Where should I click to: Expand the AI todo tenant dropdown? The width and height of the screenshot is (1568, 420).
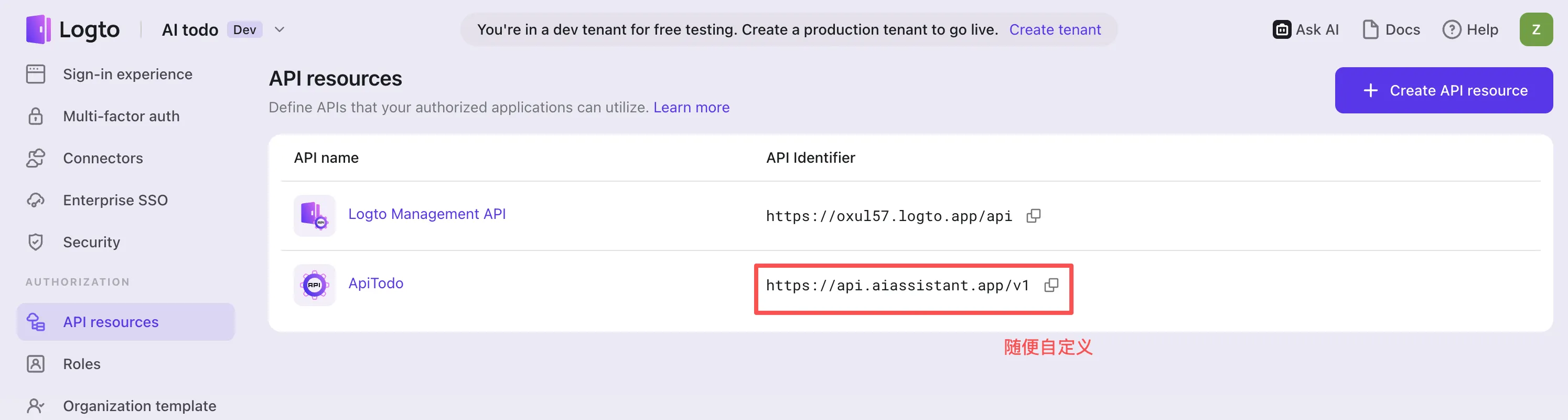(x=280, y=29)
